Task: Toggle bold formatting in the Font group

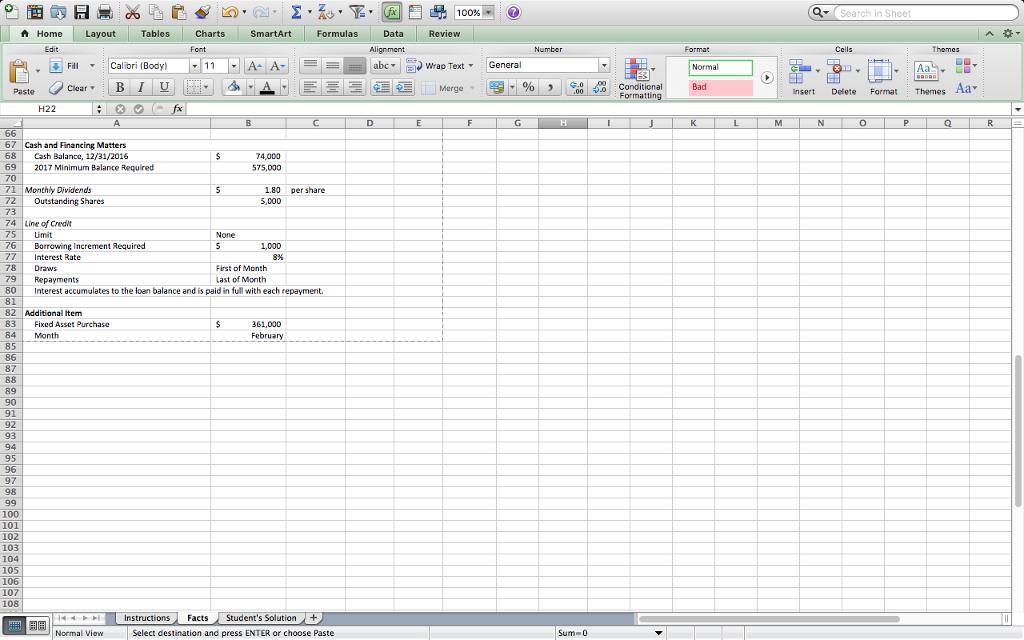Action: 118,87
